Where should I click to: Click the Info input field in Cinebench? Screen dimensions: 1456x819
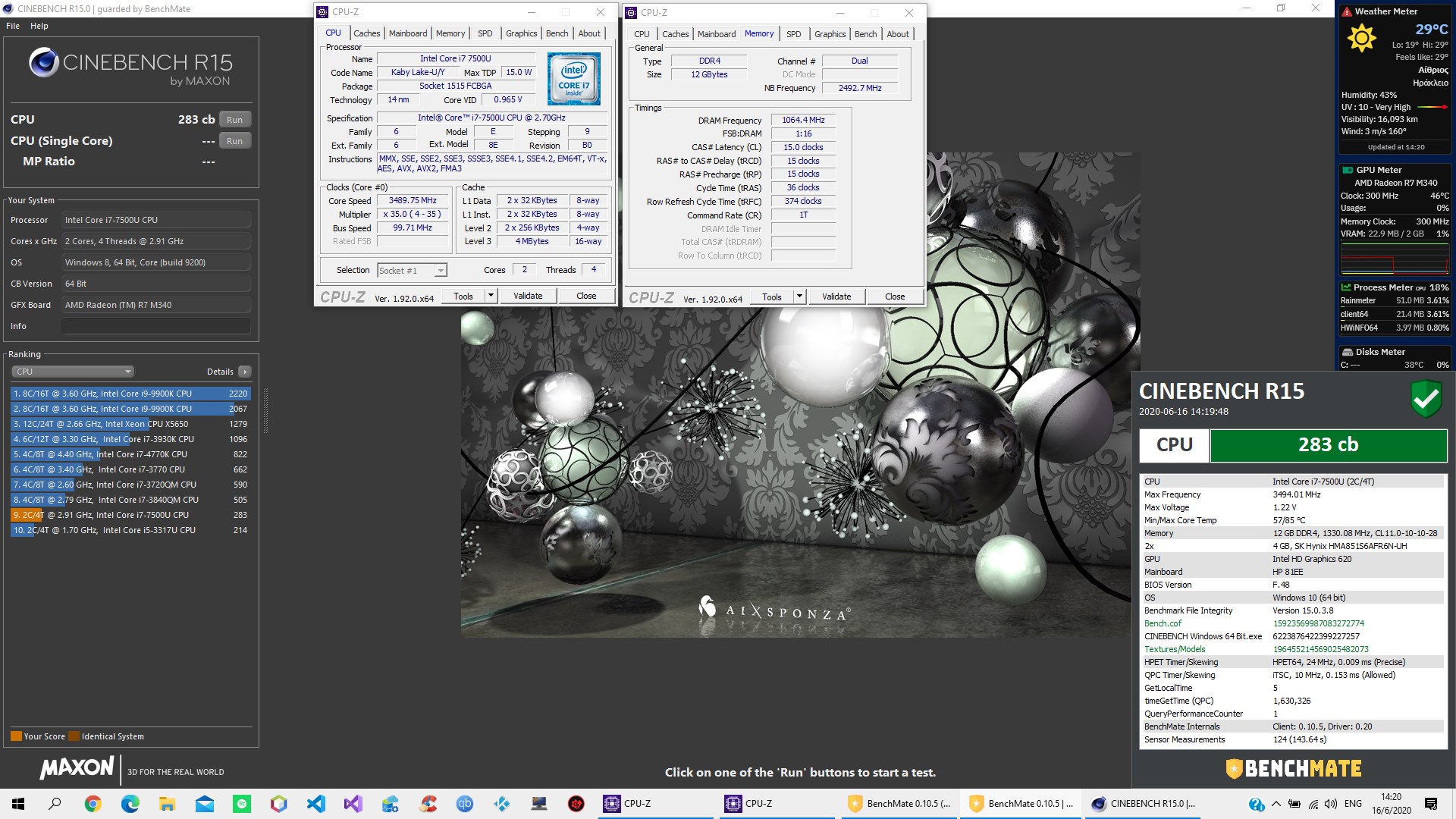pyautogui.click(x=156, y=326)
